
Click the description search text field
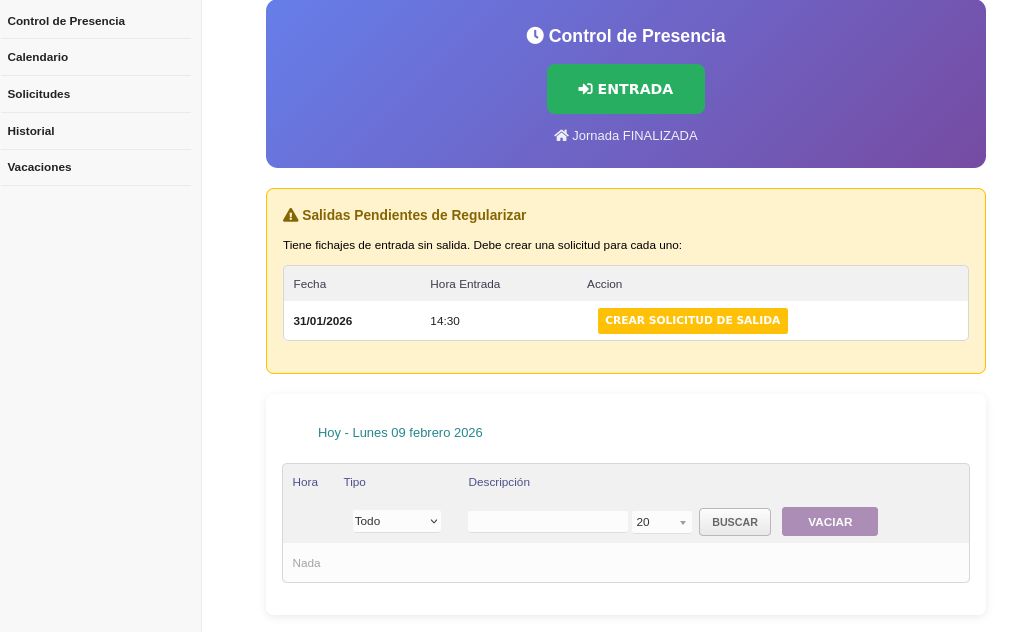click(548, 522)
